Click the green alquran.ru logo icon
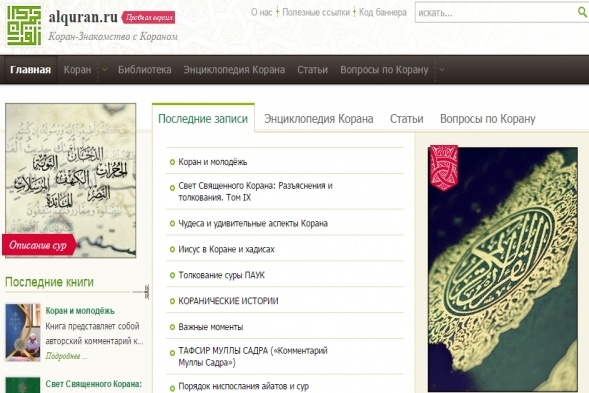Viewport: 589px width, 393px height. click(x=24, y=25)
